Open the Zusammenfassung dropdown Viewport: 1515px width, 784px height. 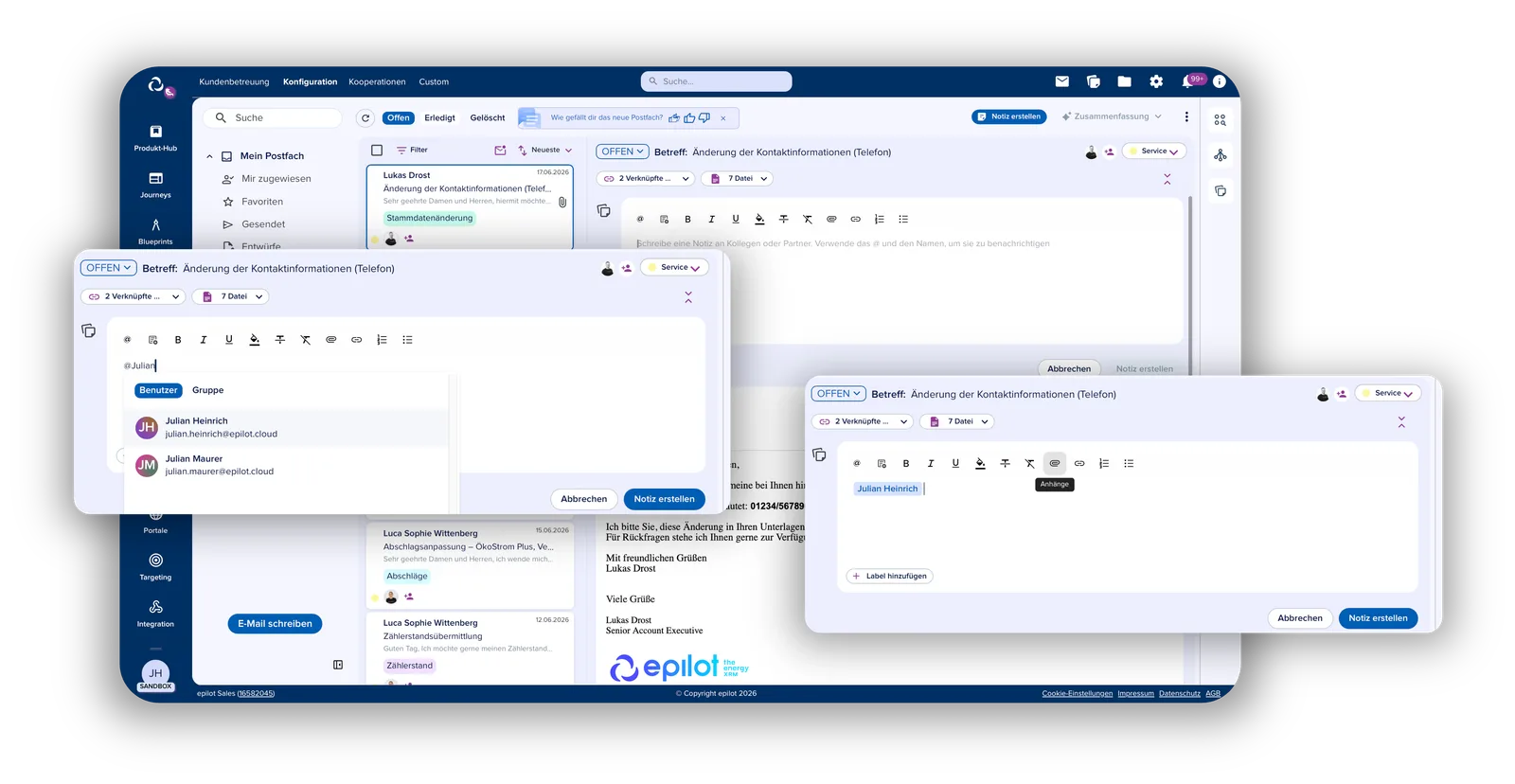click(1112, 116)
